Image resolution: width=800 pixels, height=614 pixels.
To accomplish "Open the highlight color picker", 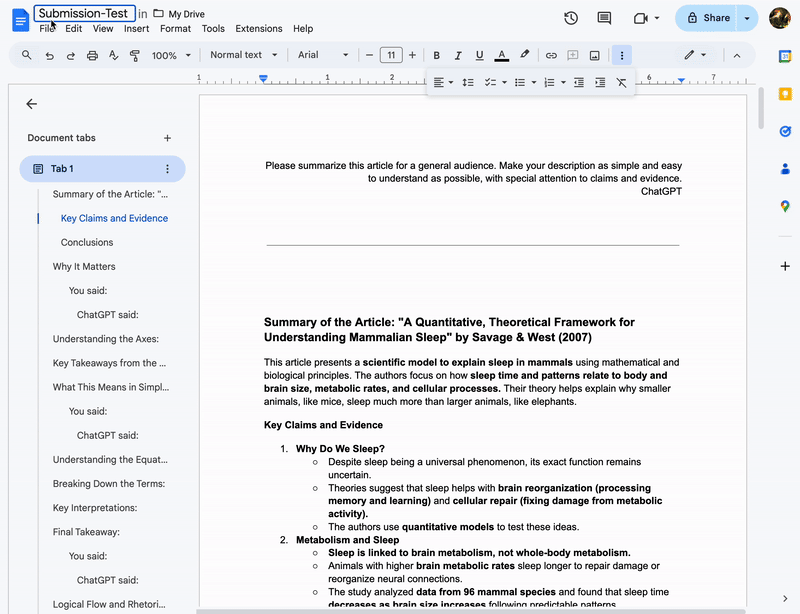I will [524, 55].
